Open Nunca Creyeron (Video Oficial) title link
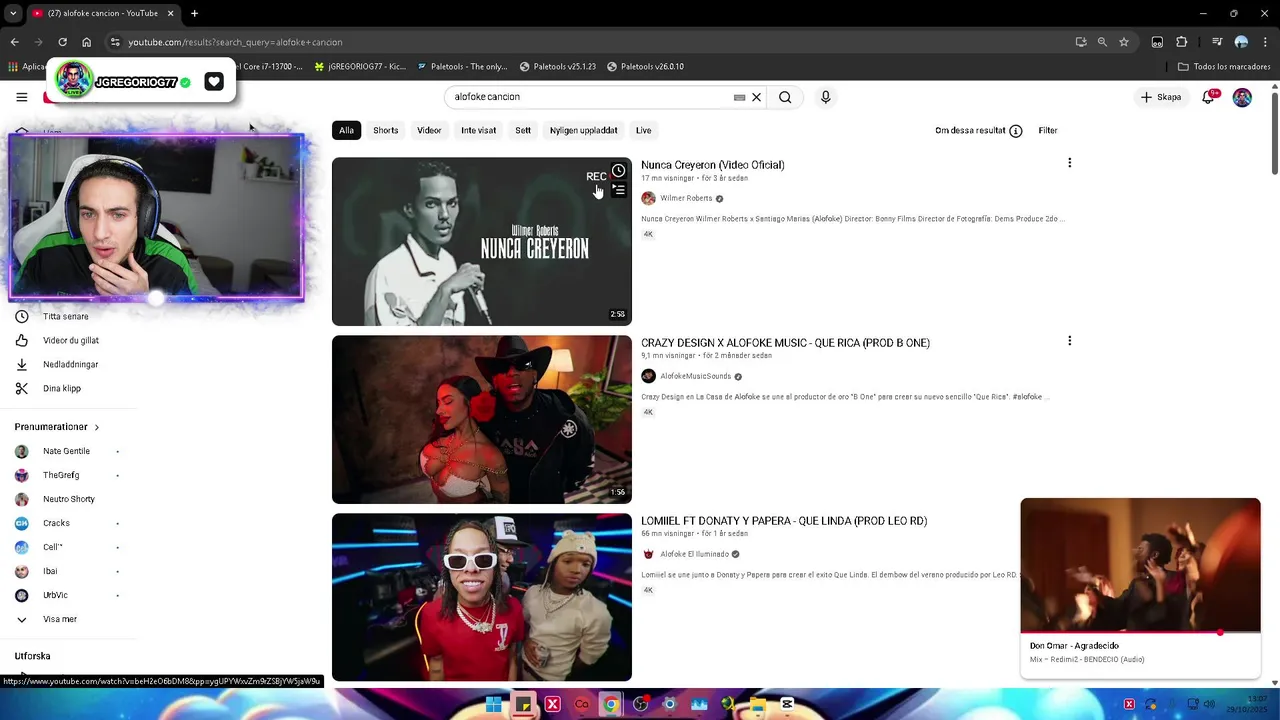The width and height of the screenshot is (1280, 720). (x=712, y=165)
